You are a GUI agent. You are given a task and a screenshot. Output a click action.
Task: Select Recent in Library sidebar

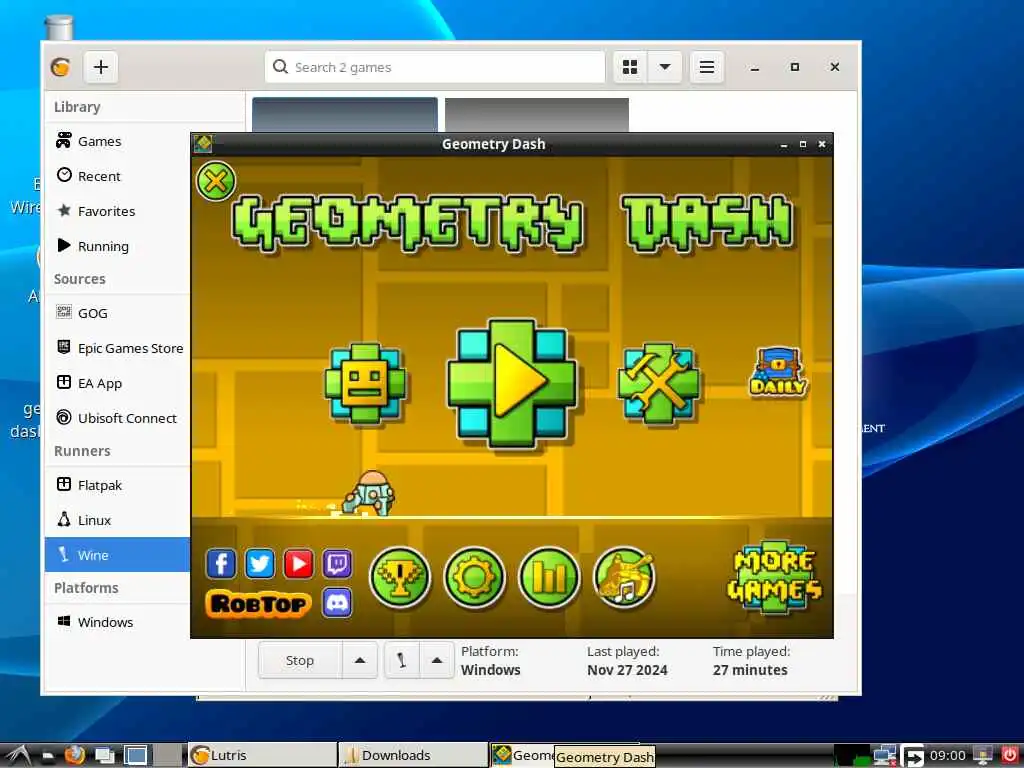(x=118, y=176)
